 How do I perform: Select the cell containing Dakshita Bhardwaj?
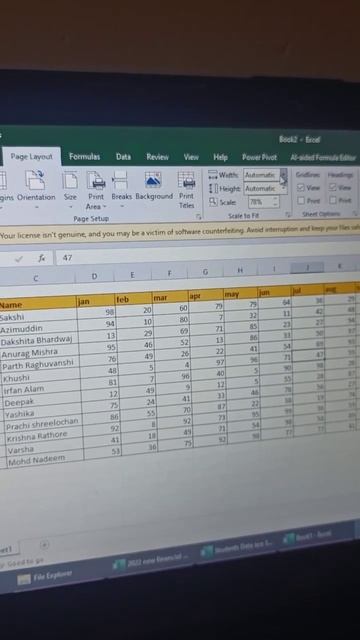click(x=39, y=340)
